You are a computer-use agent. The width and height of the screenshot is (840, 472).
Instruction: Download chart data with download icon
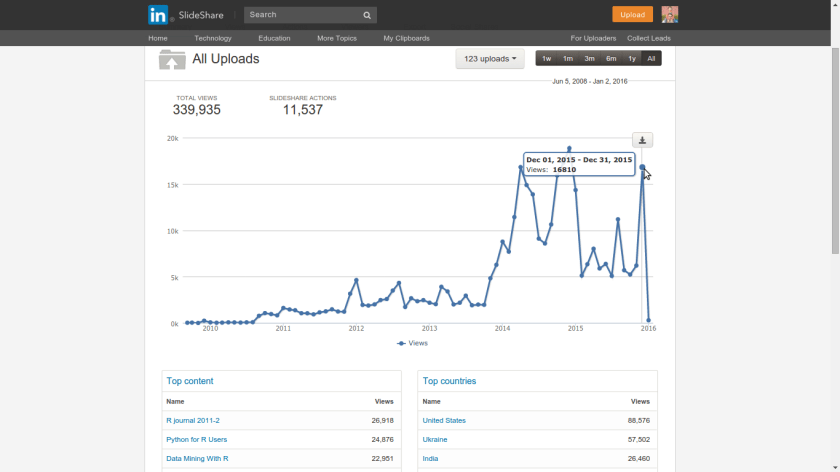[642, 140]
